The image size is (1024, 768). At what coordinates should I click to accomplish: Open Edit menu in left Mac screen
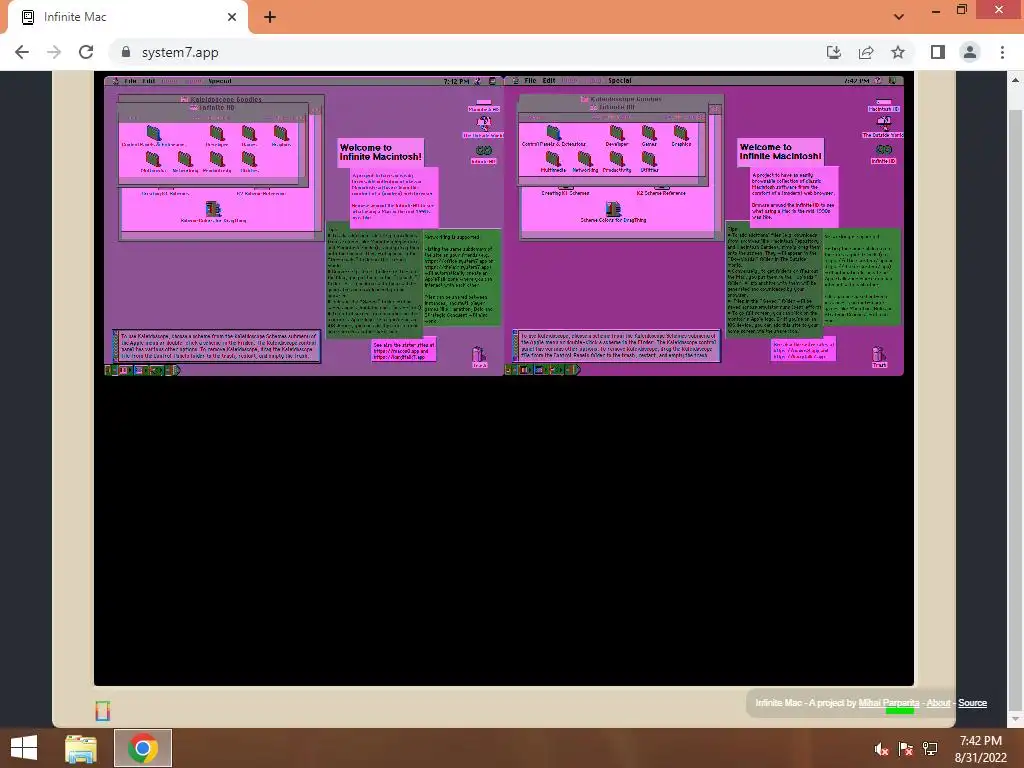pos(149,81)
